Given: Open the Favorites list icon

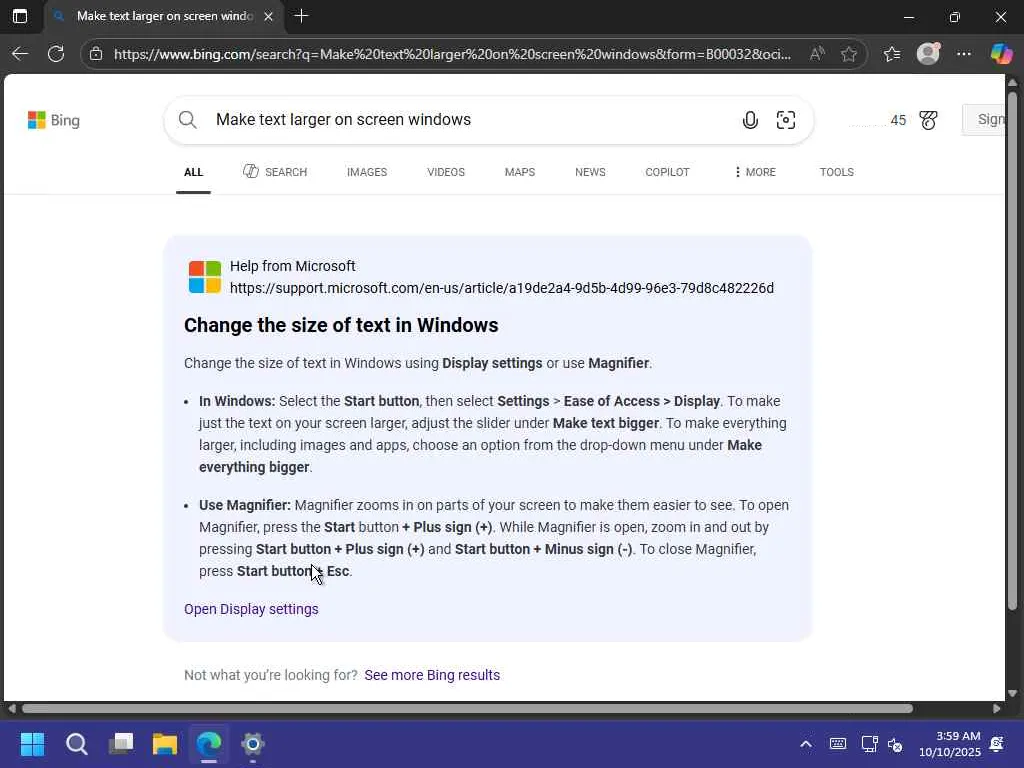Looking at the screenshot, I should point(892,54).
